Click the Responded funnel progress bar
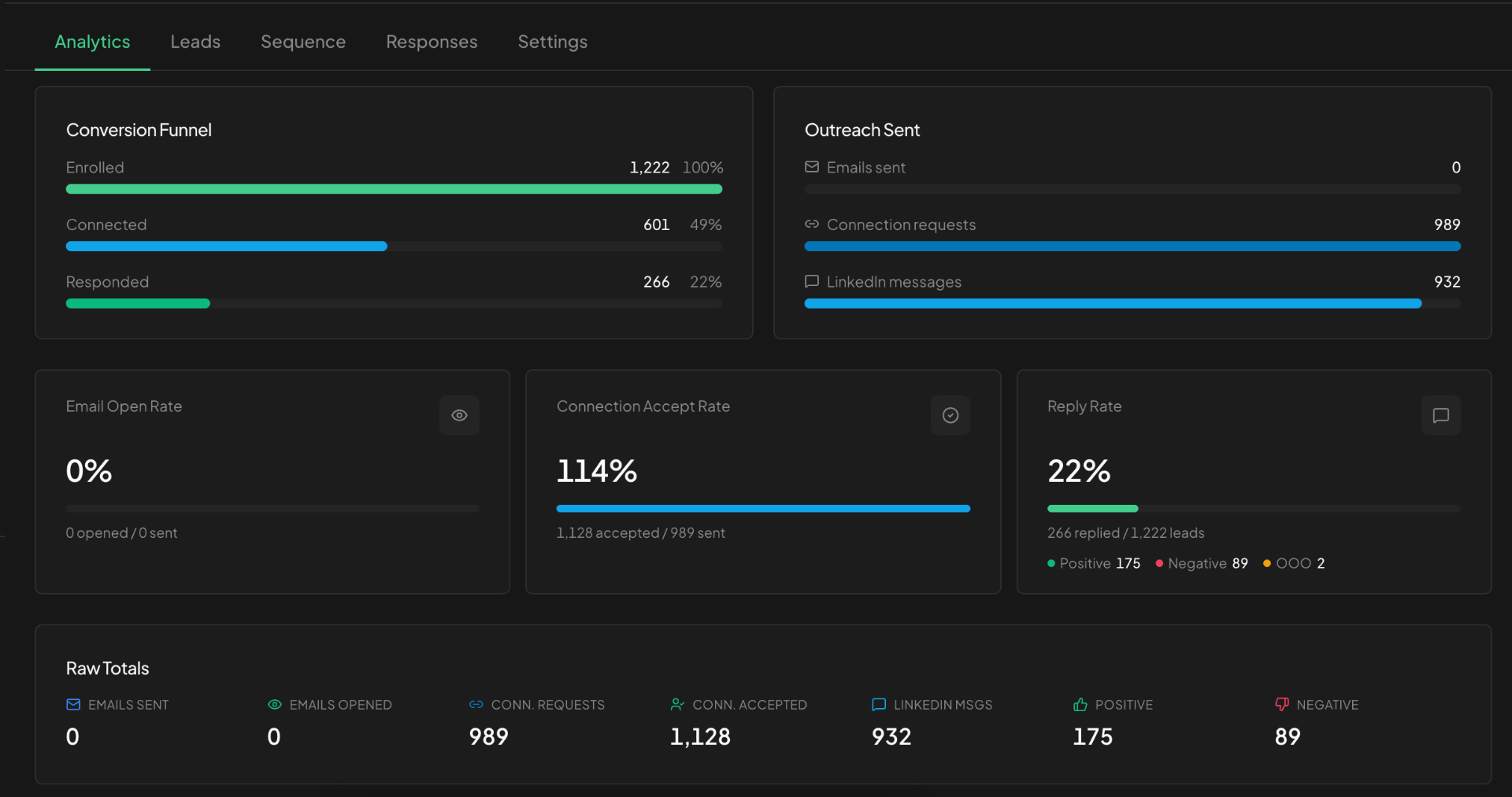The height and width of the screenshot is (797, 1512). coord(394,303)
